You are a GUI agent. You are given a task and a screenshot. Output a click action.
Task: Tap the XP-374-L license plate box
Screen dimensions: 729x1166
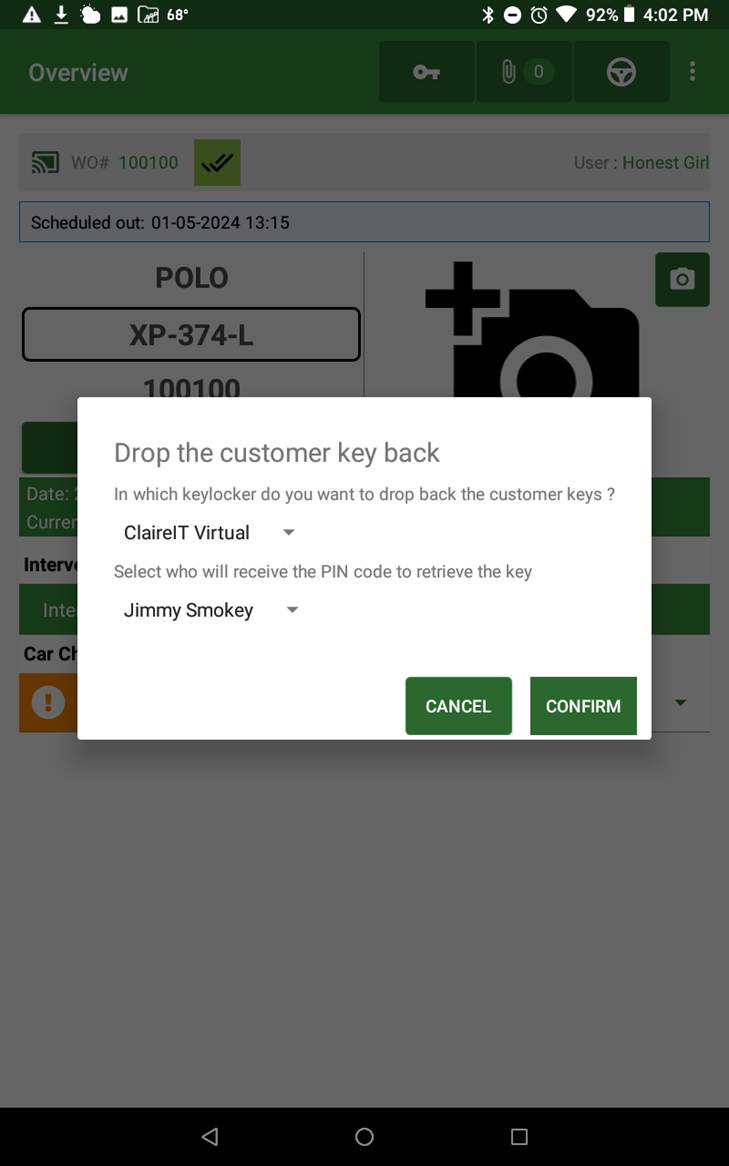pyautogui.click(x=191, y=335)
